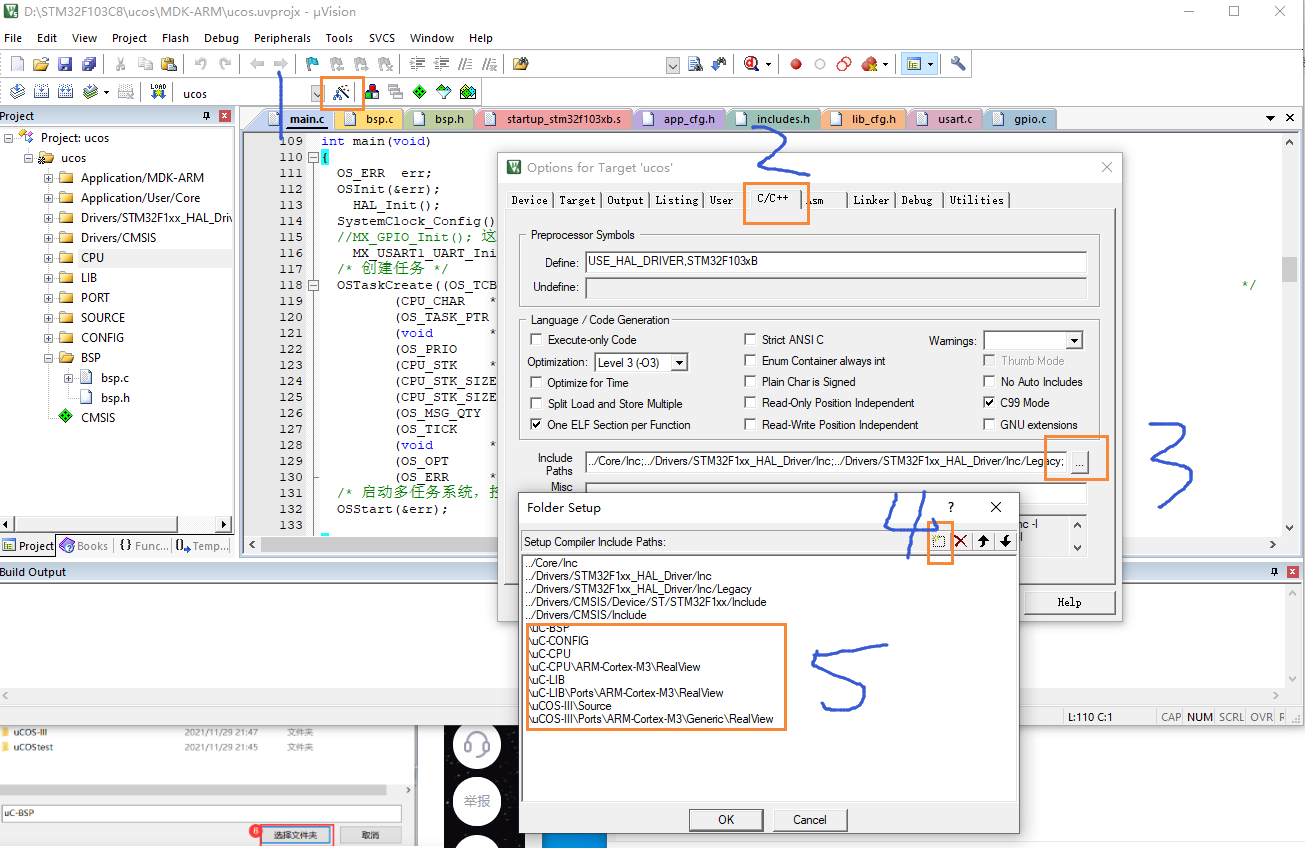Uncheck One ELF Section per Function
Screen dimensions: 1305x848
tap(537, 424)
